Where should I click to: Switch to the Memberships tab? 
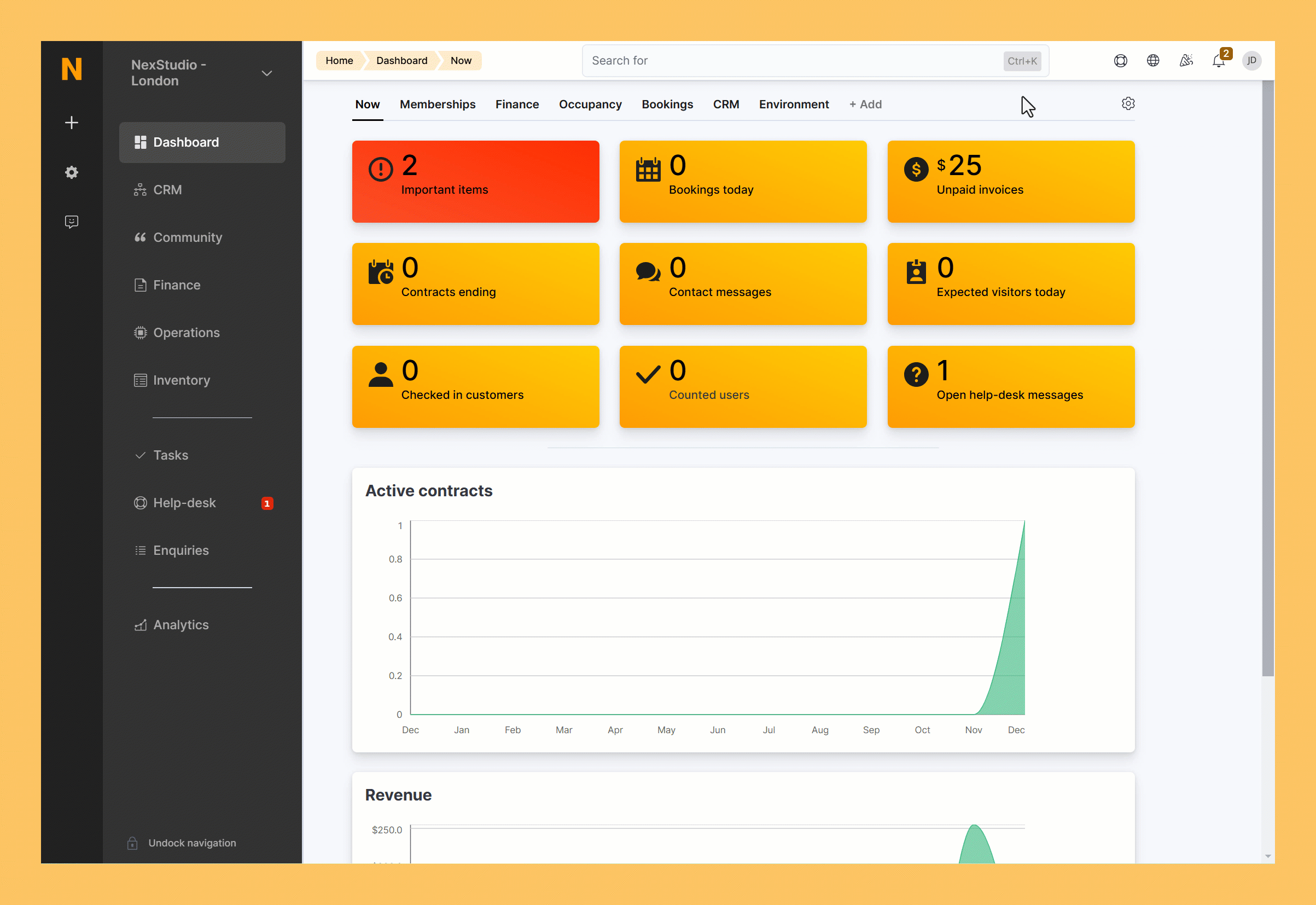(438, 105)
